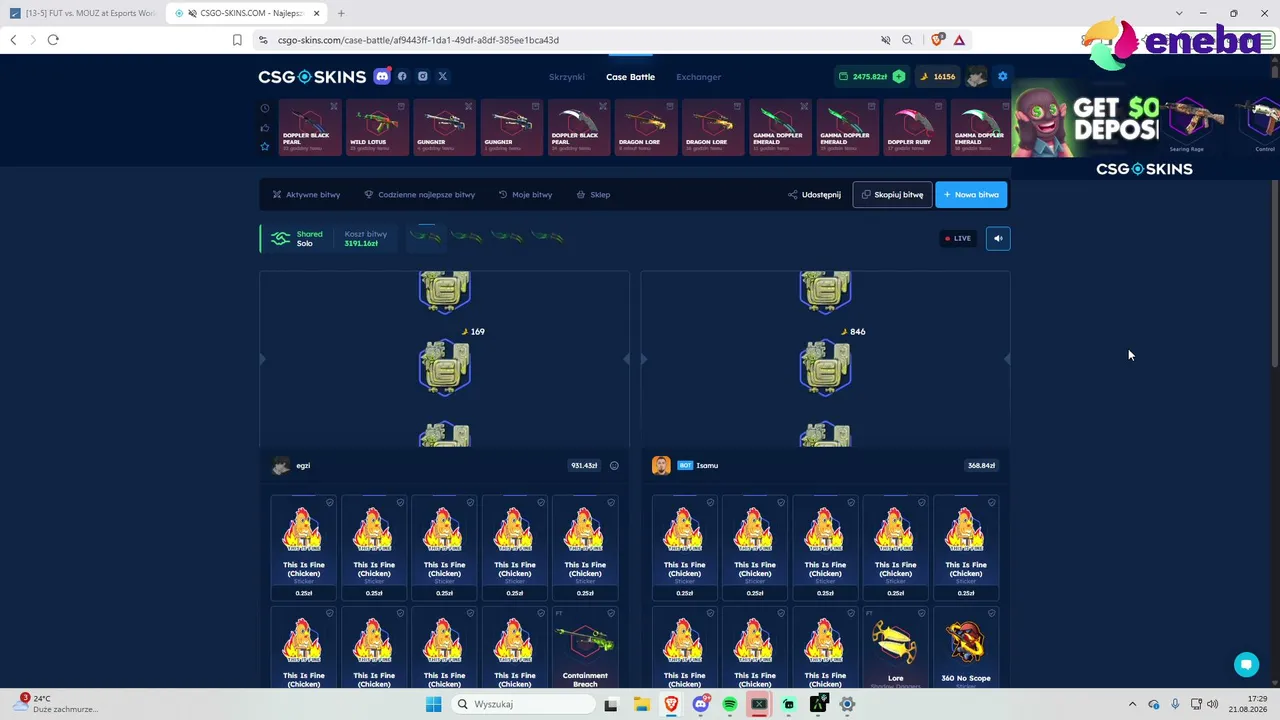
Task: Reload the page
Action: pos(53,40)
